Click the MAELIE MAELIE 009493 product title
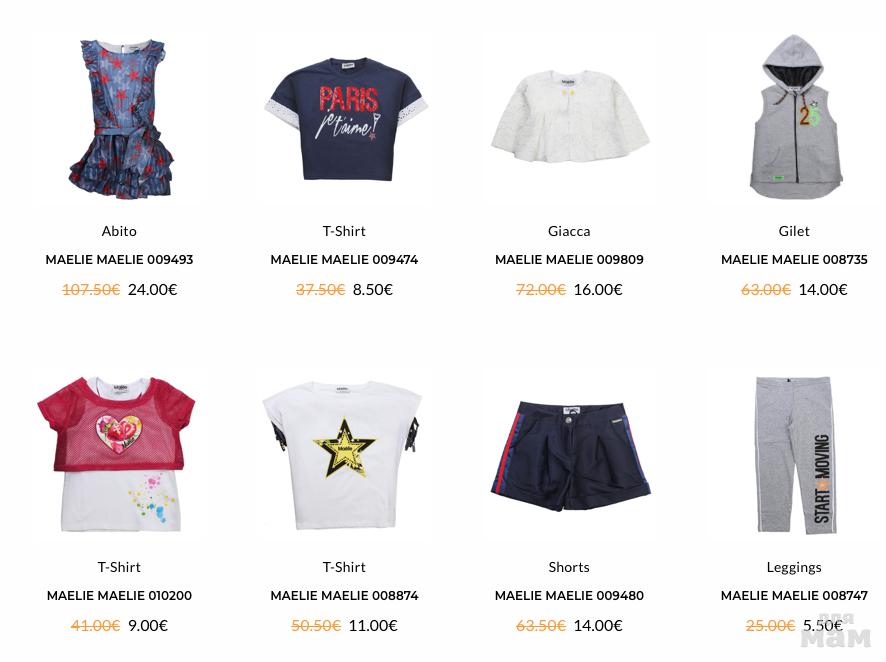The image size is (886, 662). [x=119, y=260]
